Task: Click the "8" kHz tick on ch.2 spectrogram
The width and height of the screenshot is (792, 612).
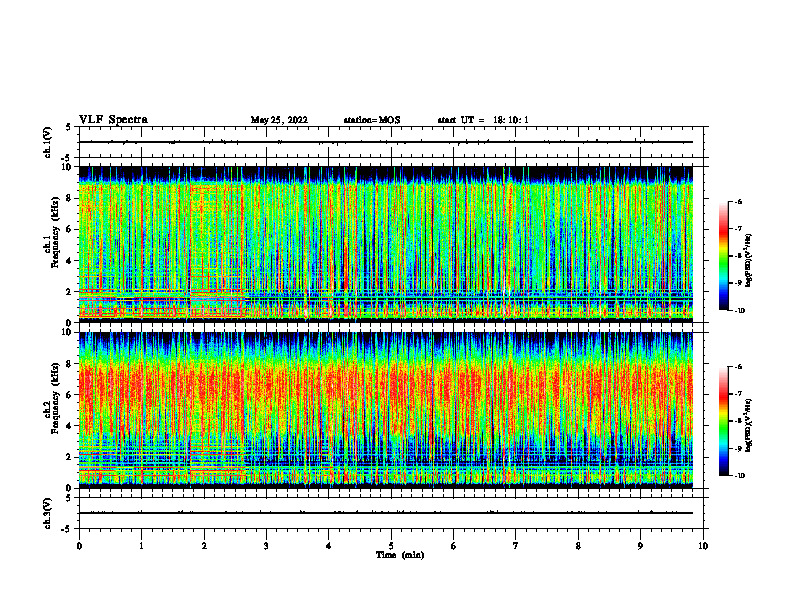Action: point(70,364)
